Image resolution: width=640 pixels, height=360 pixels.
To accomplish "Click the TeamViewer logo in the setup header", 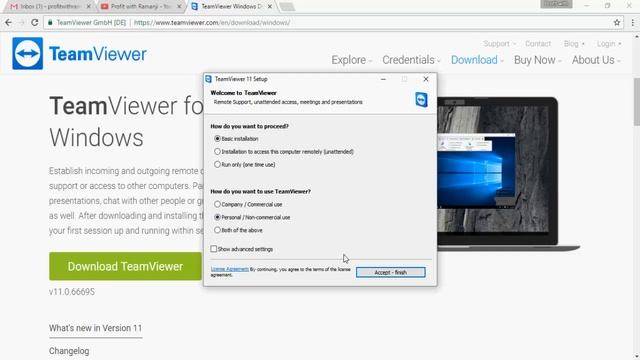I will (421, 100).
